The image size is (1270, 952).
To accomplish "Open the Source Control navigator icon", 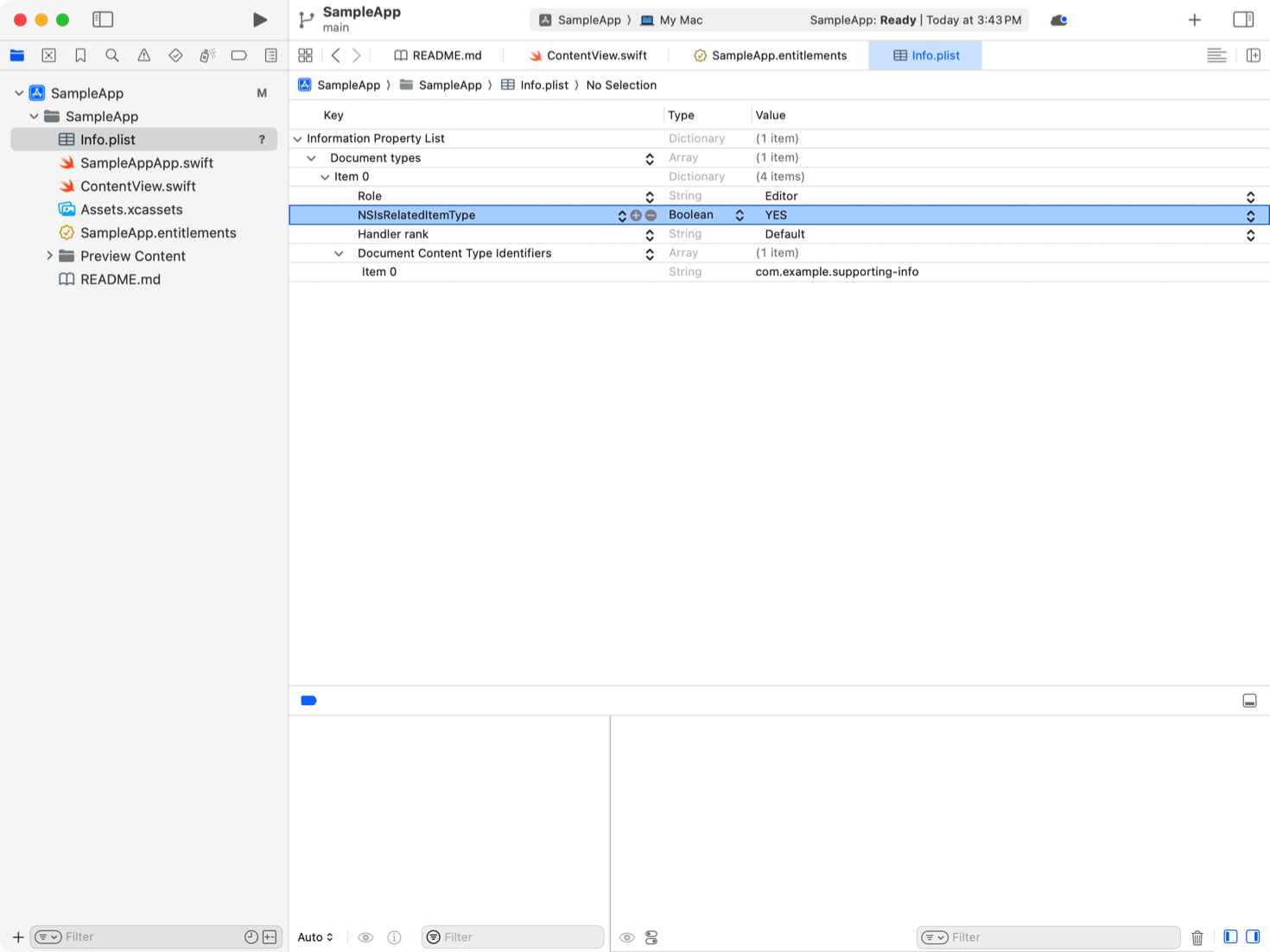I will click(x=49, y=55).
